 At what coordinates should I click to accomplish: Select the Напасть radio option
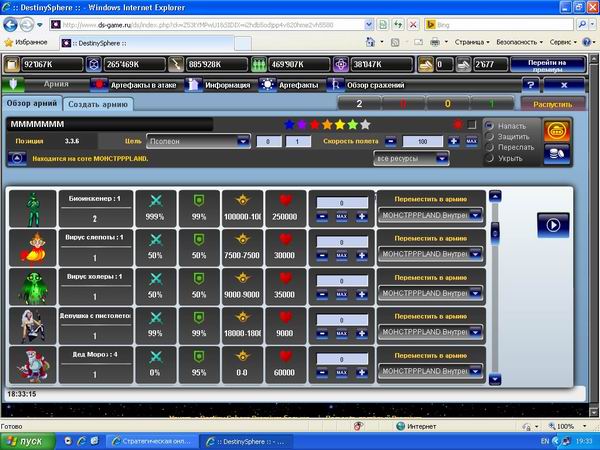point(489,125)
